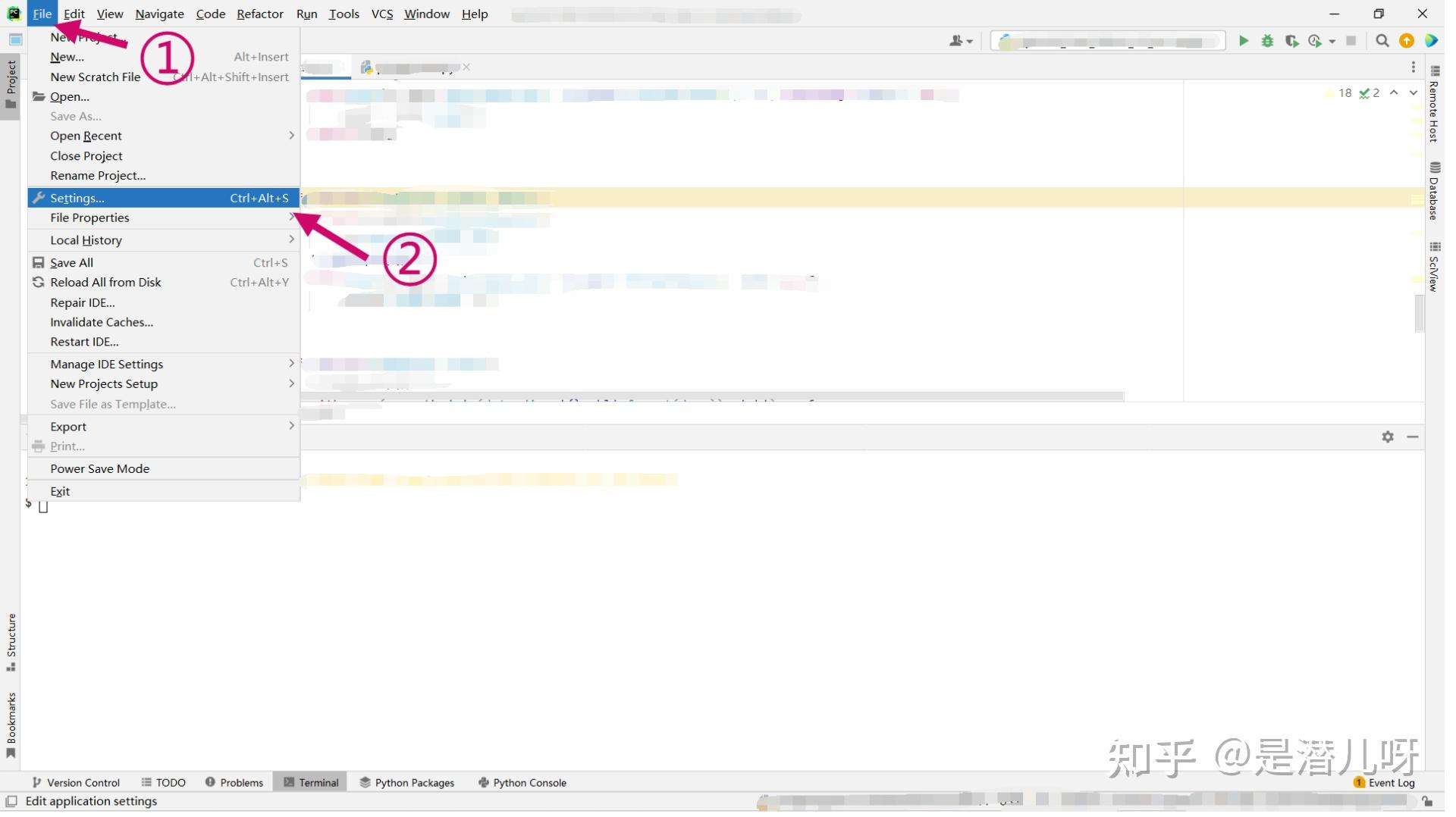Open the VCS menu

tap(381, 14)
